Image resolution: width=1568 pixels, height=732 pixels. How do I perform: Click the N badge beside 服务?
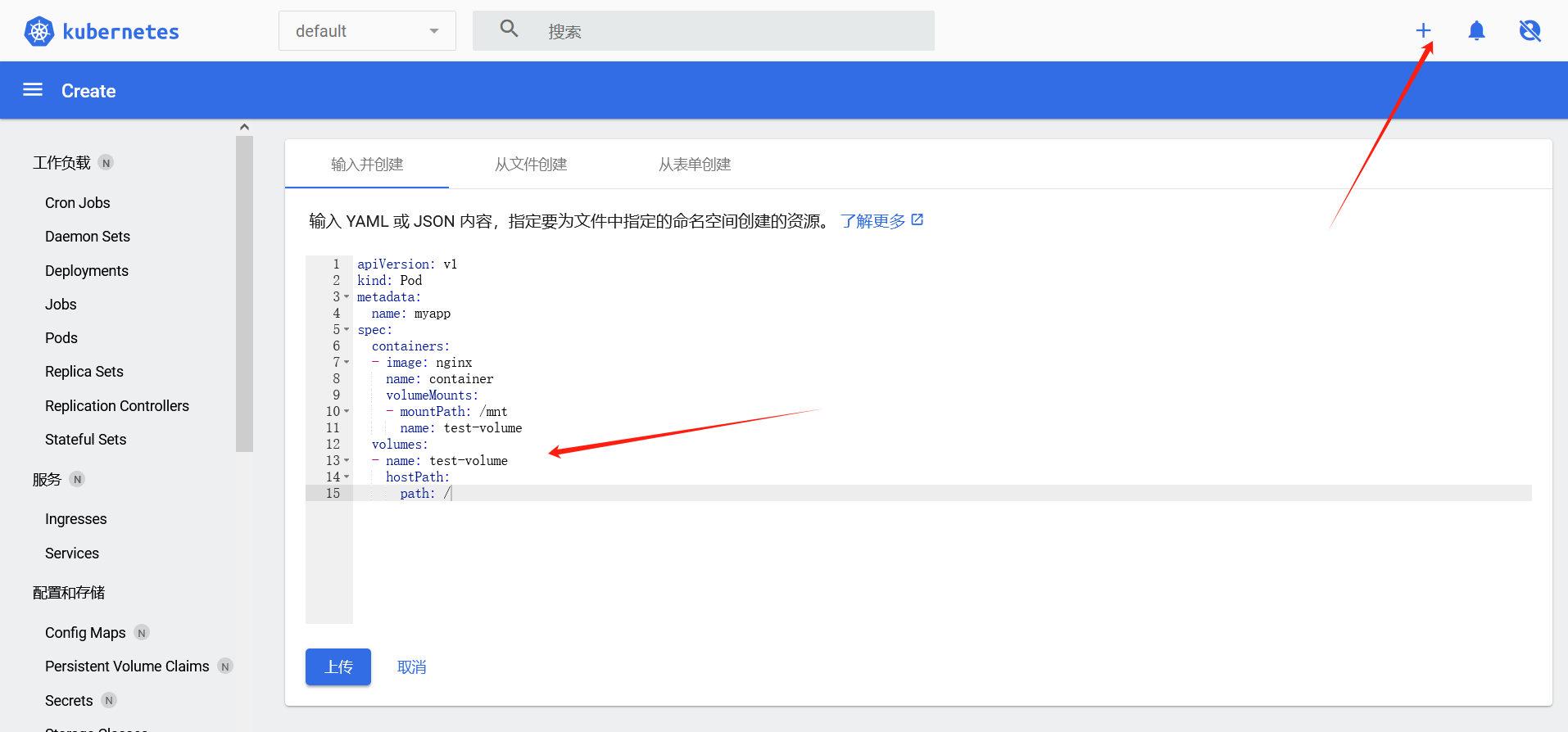(x=77, y=480)
